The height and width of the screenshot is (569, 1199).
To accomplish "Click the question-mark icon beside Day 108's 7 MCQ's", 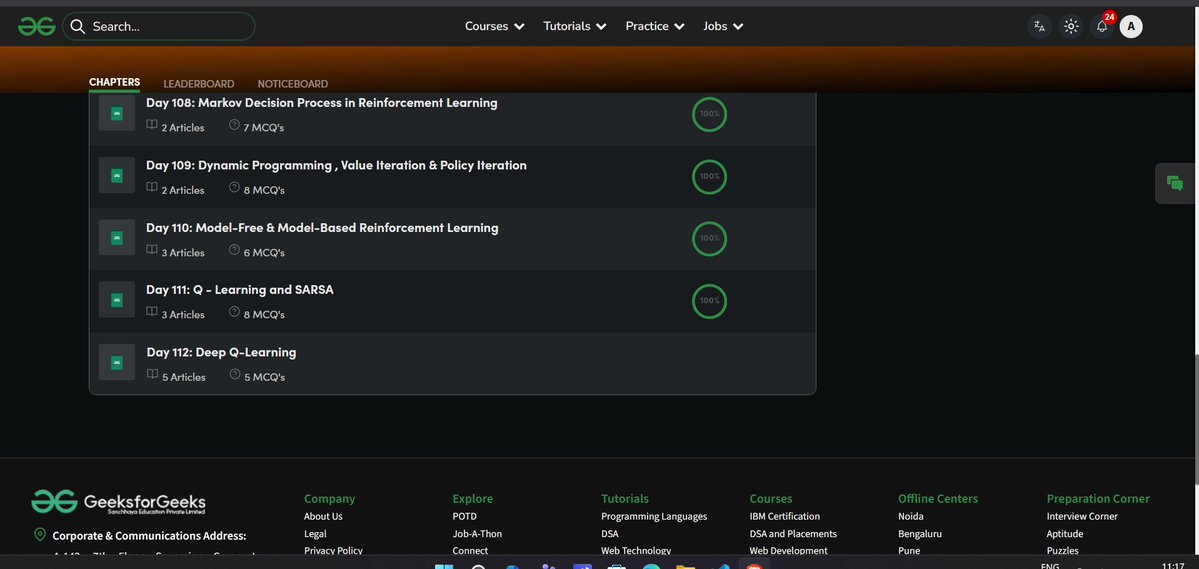I will pos(235,125).
